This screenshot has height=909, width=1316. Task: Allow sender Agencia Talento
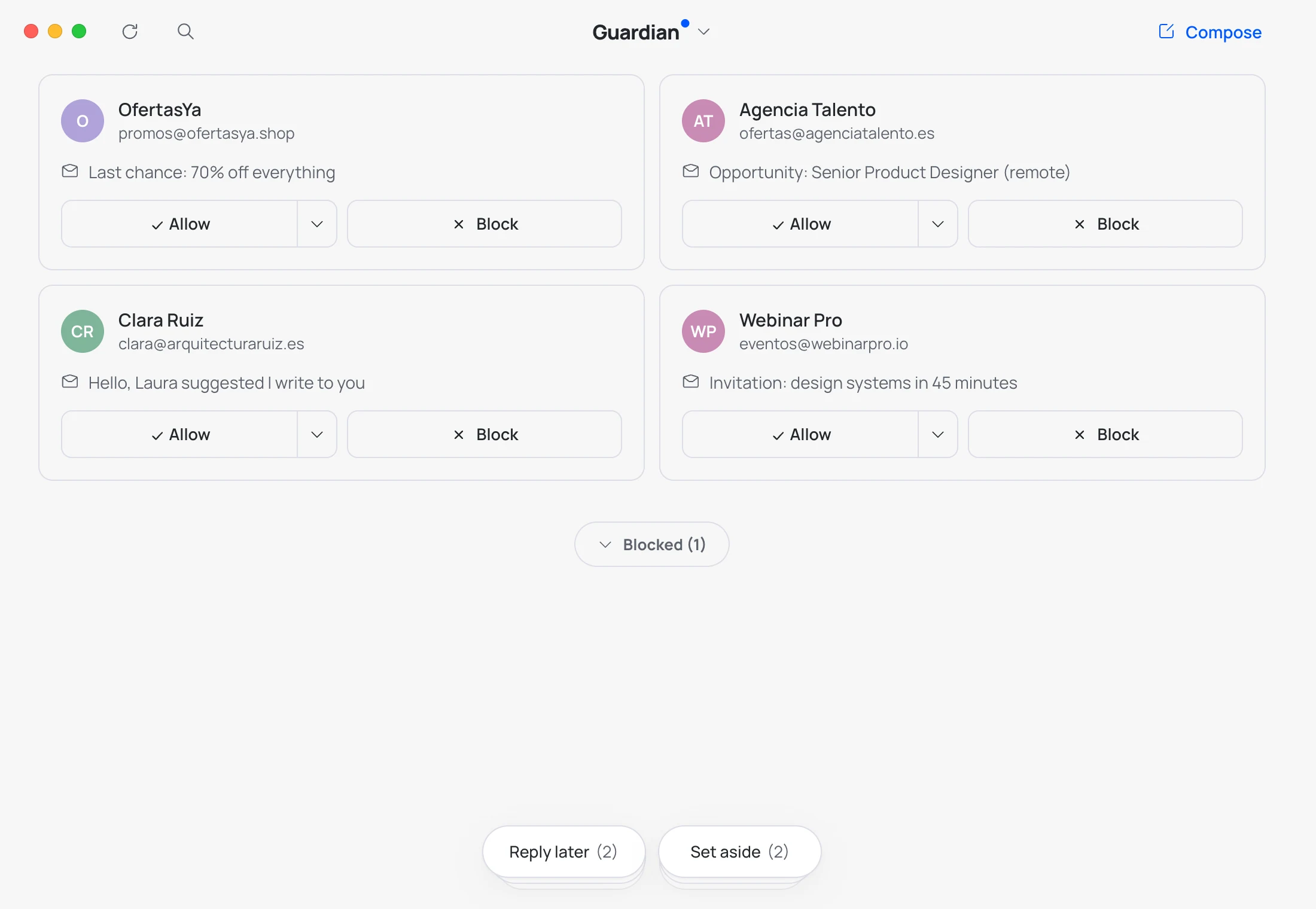pos(800,224)
